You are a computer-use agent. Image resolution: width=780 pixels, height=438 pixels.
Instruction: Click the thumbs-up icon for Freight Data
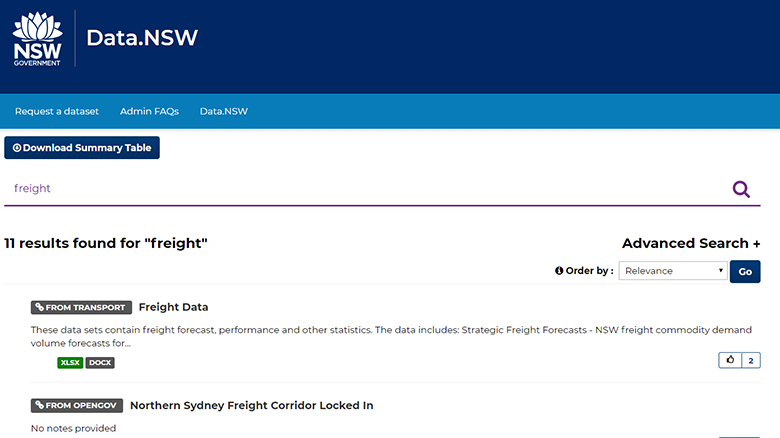(x=730, y=360)
